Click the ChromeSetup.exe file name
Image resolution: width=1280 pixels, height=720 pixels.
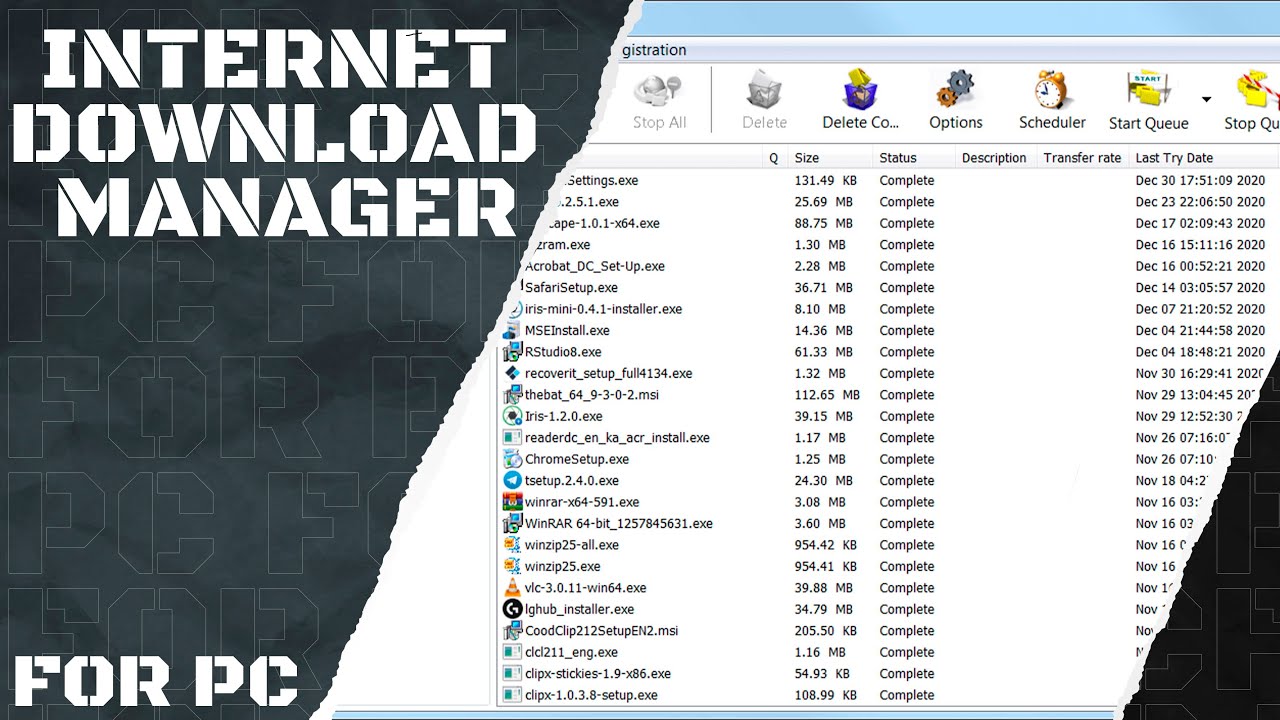pyautogui.click(x=577, y=459)
